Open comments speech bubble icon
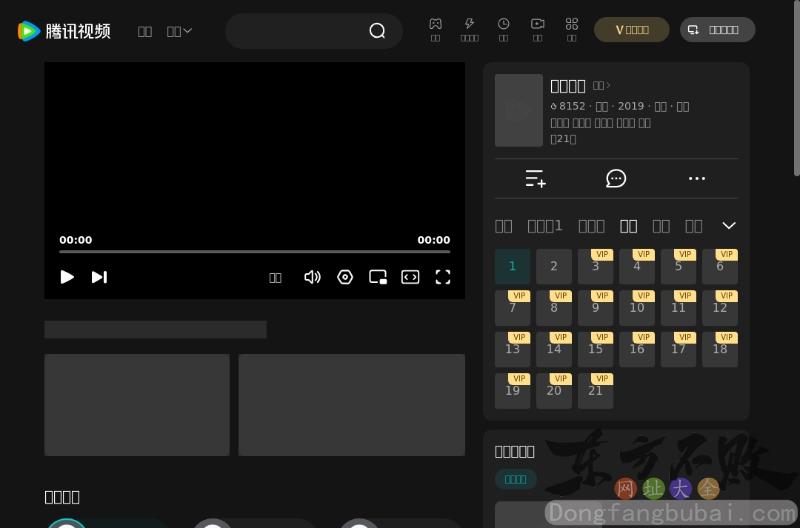800x528 pixels. pos(616,179)
